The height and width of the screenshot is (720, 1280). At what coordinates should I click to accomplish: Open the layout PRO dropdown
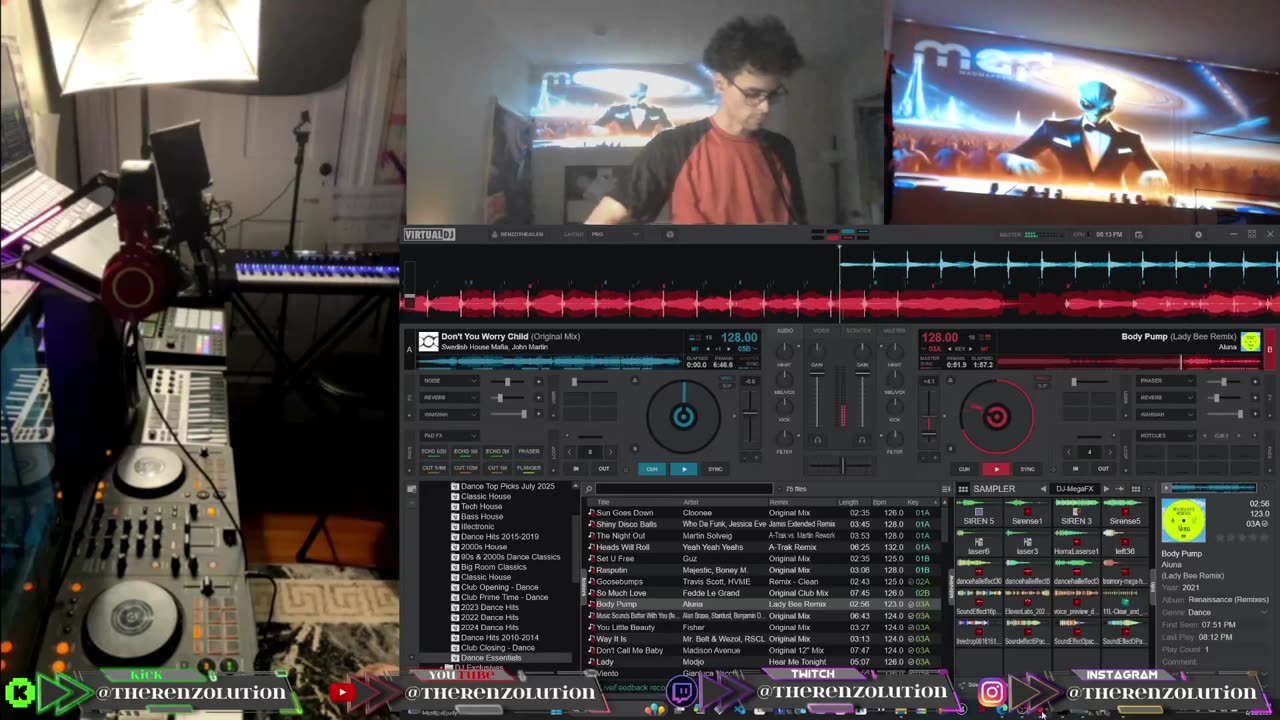(615, 234)
